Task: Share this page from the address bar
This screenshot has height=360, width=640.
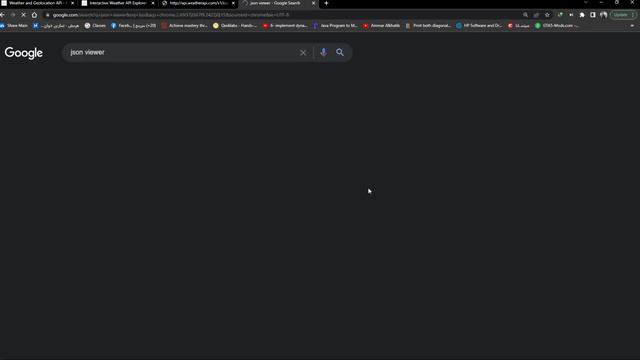Action: tap(536, 15)
